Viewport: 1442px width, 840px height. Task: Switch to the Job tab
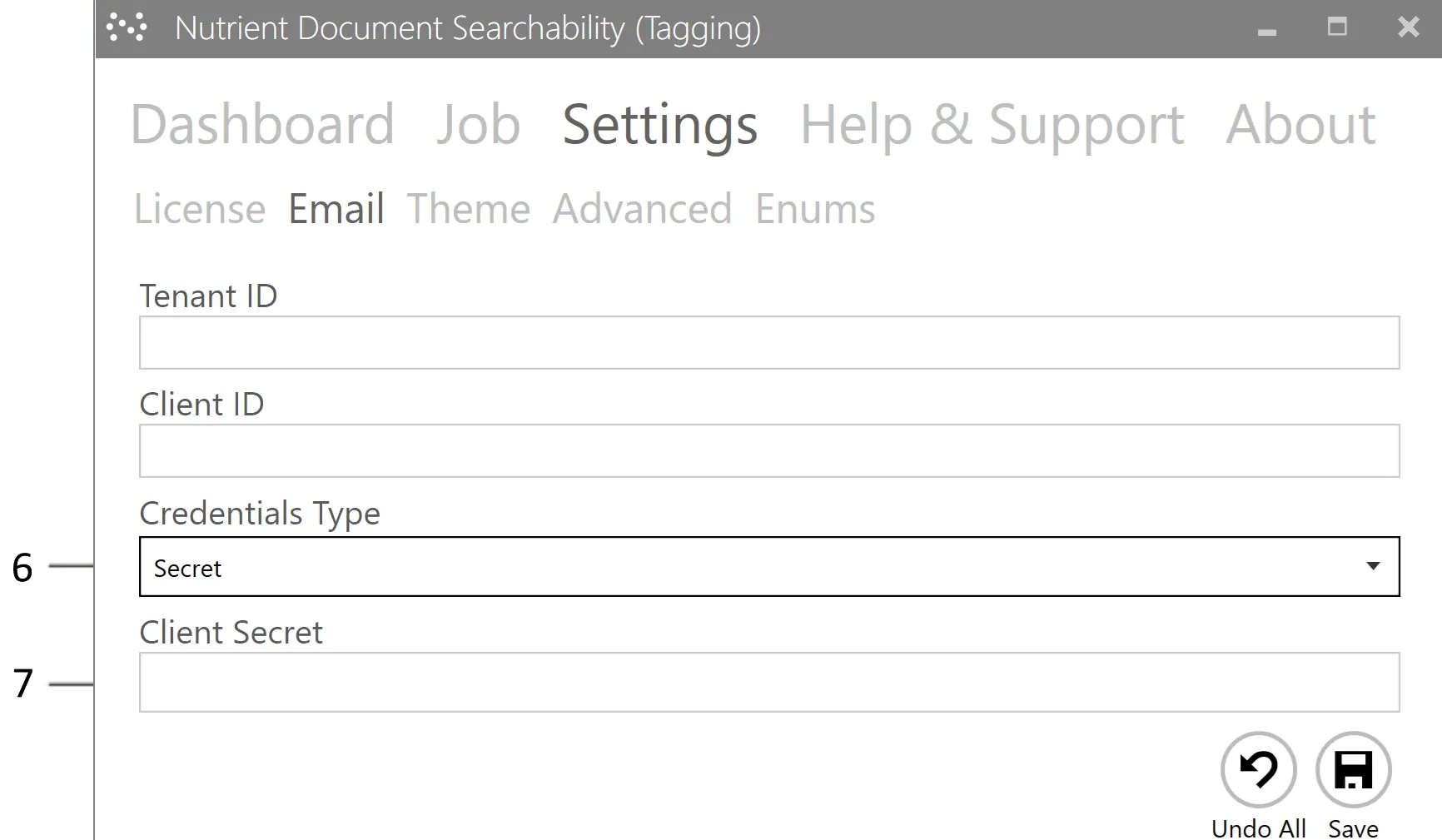[478, 125]
